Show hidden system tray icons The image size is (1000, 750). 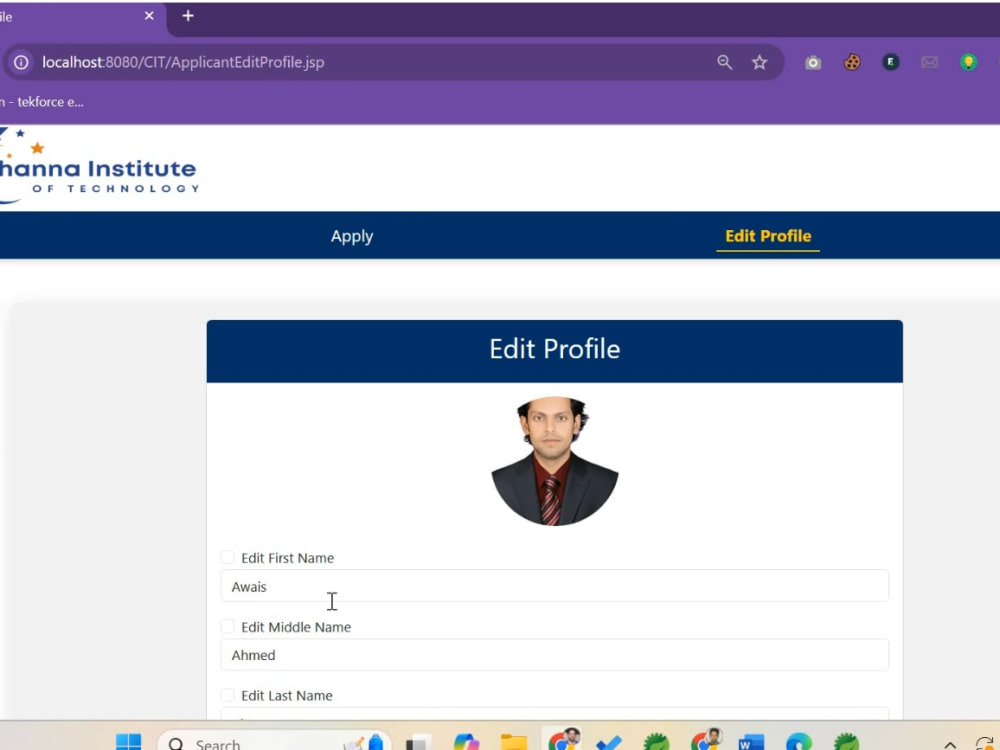(950, 744)
